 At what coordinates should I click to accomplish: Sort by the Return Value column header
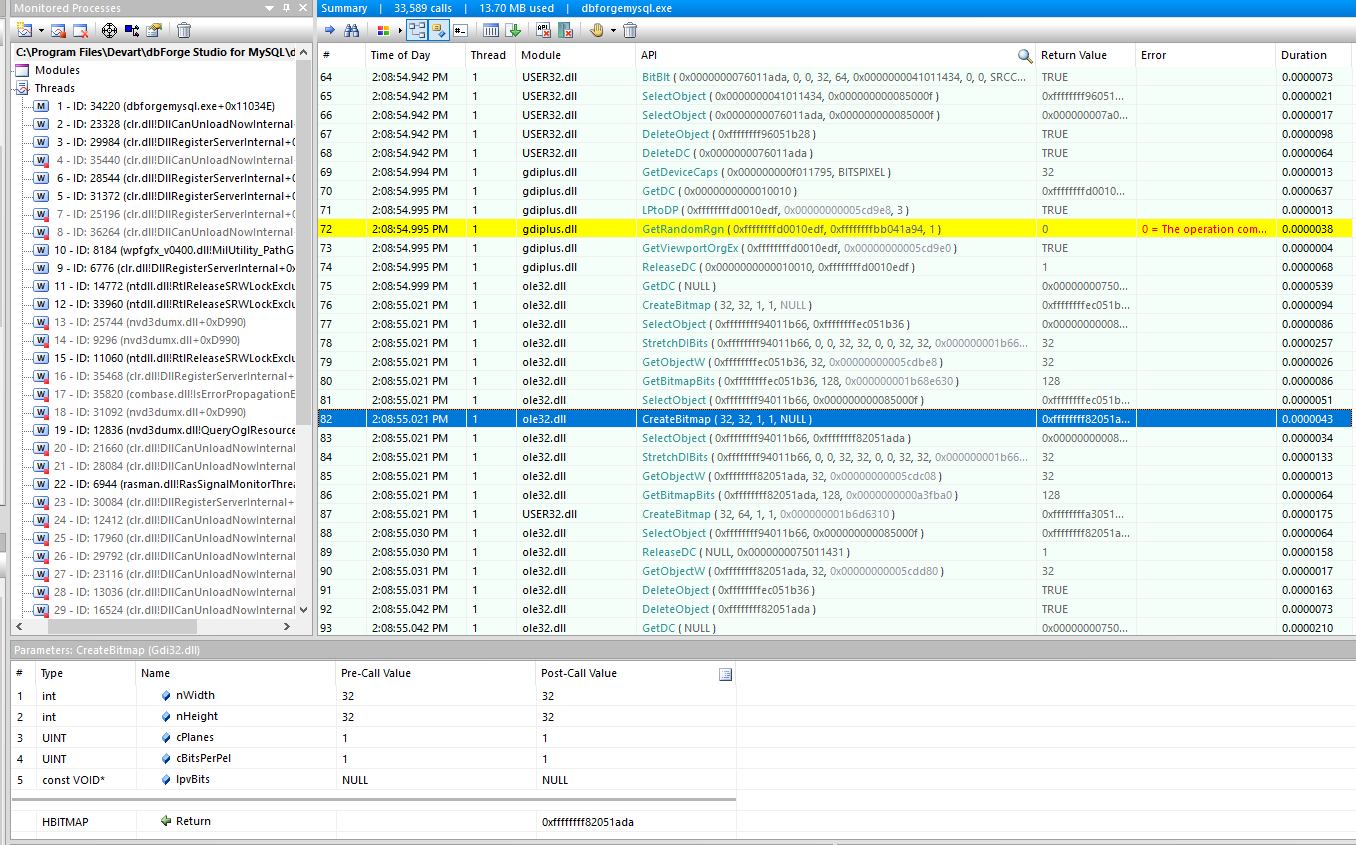click(1086, 55)
